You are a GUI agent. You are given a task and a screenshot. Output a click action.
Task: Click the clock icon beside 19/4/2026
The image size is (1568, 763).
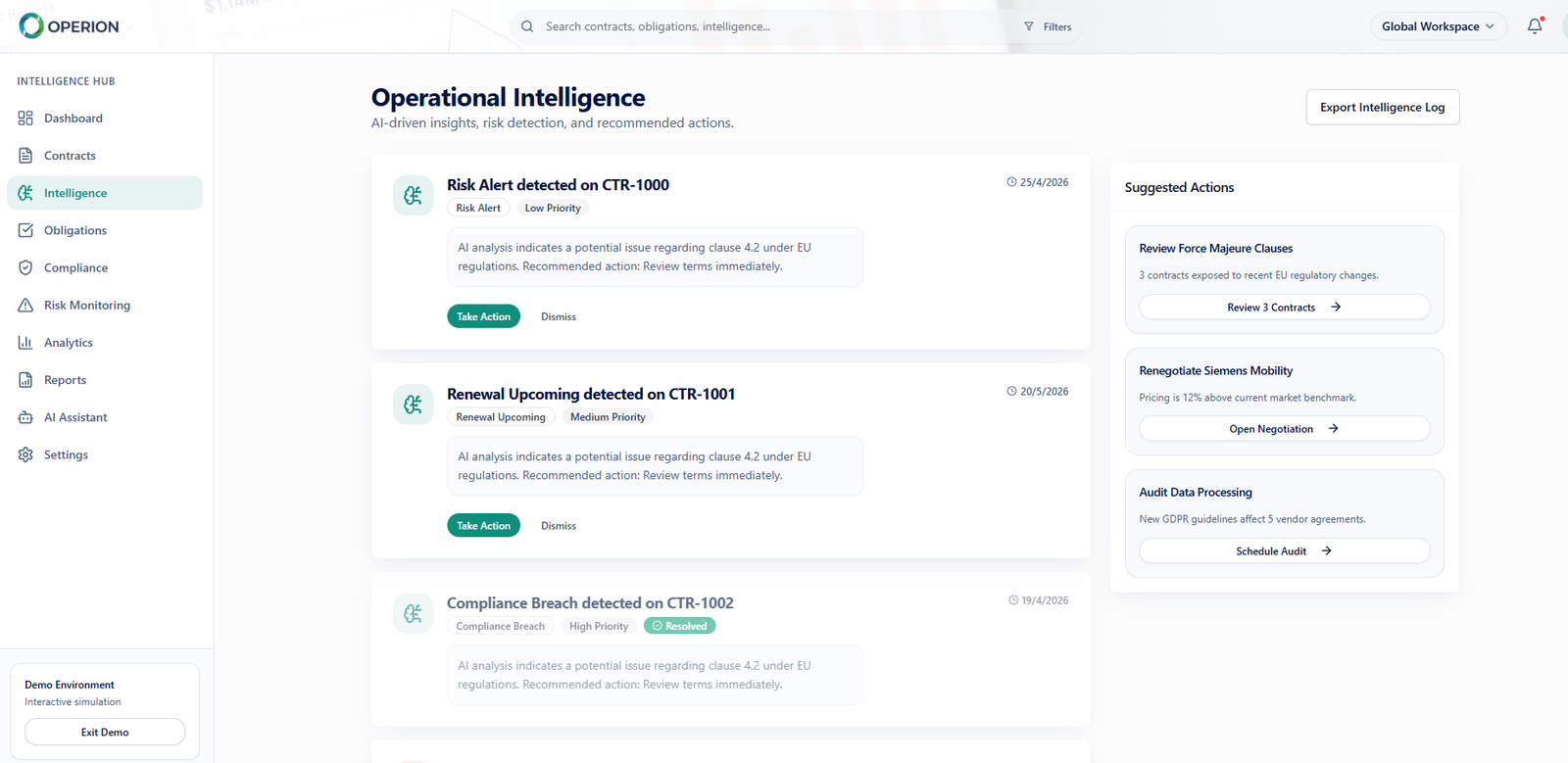1013,600
